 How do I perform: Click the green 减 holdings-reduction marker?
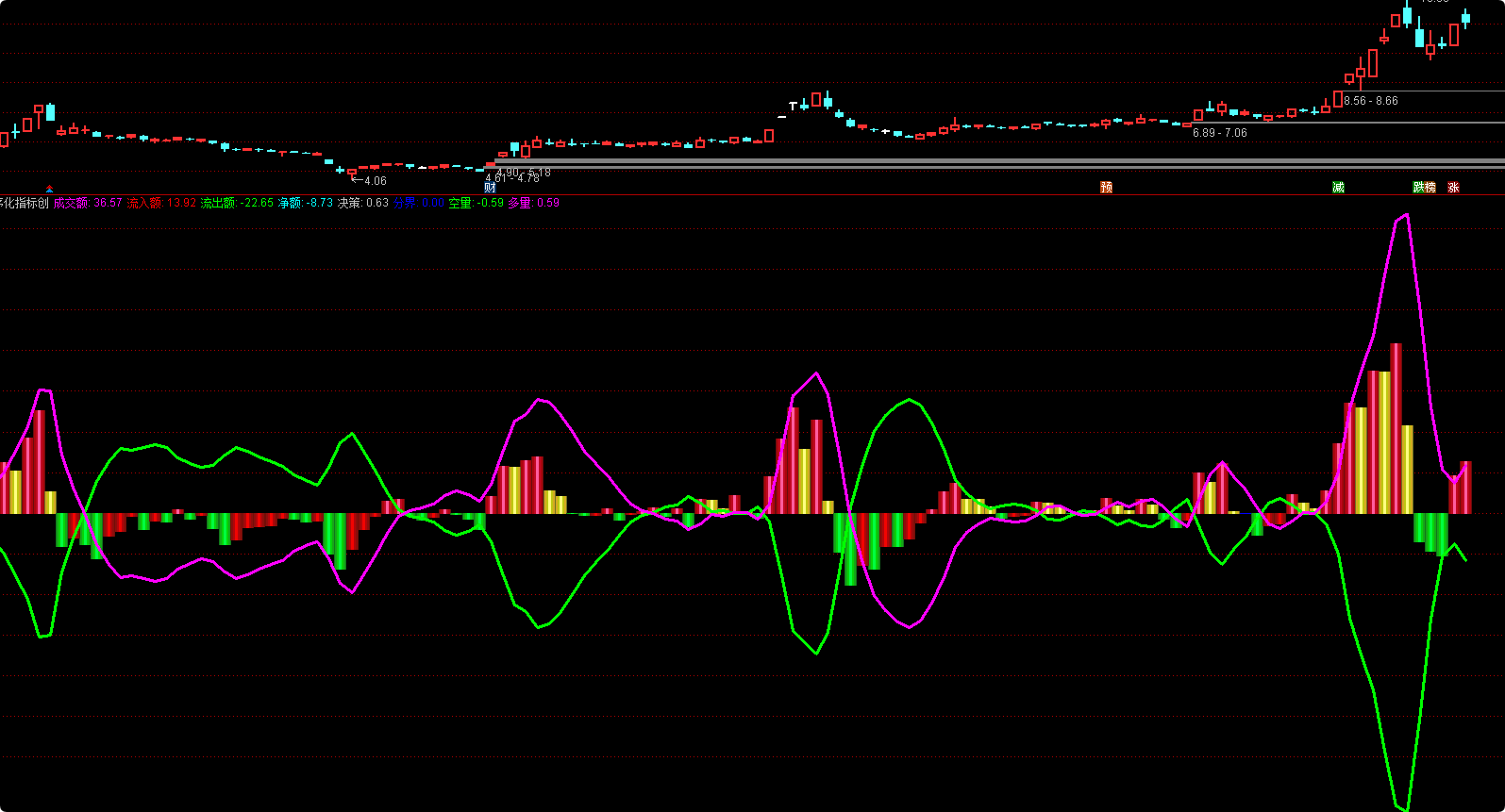[1338, 188]
